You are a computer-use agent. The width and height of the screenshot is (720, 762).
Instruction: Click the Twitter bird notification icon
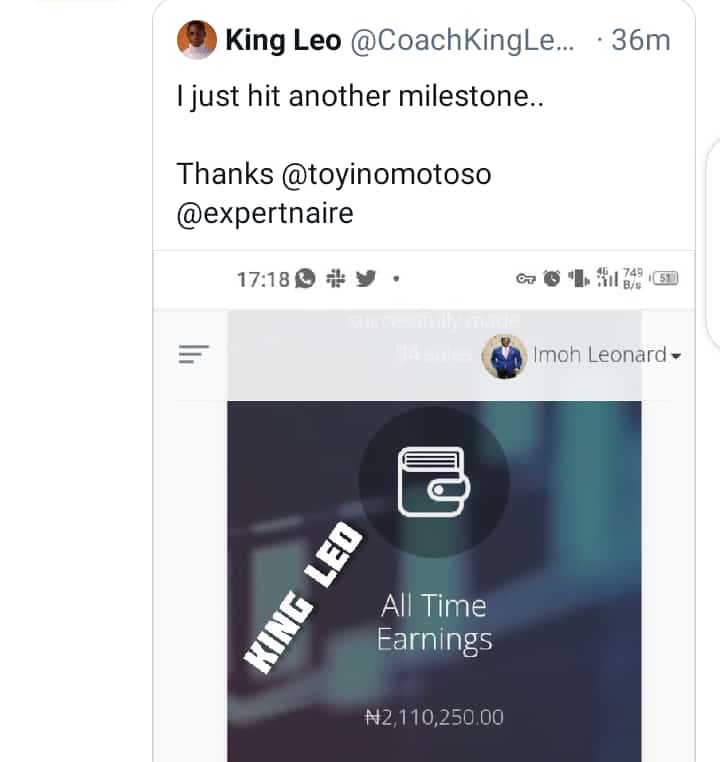tap(365, 279)
